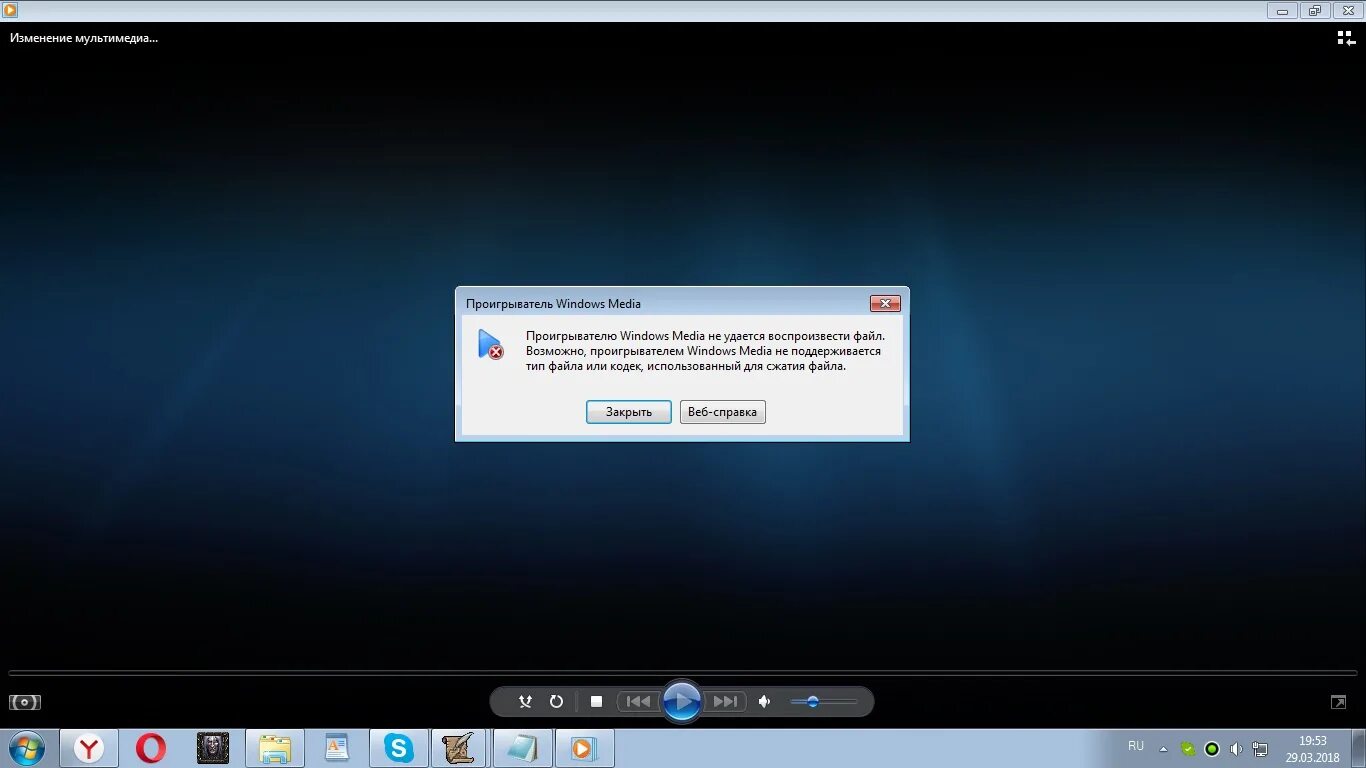
Task: Toggle repeat mode in the player controls
Action: tap(557, 702)
